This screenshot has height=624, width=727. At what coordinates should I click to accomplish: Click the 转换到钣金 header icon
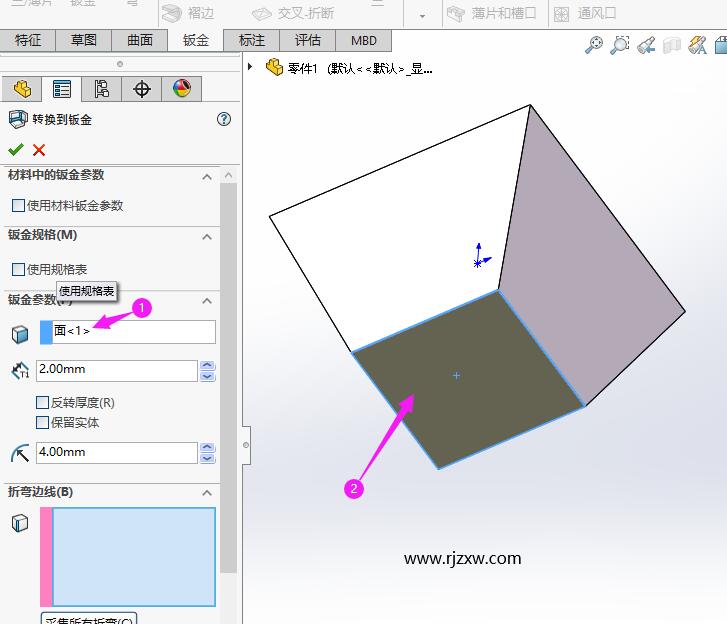[18, 119]
